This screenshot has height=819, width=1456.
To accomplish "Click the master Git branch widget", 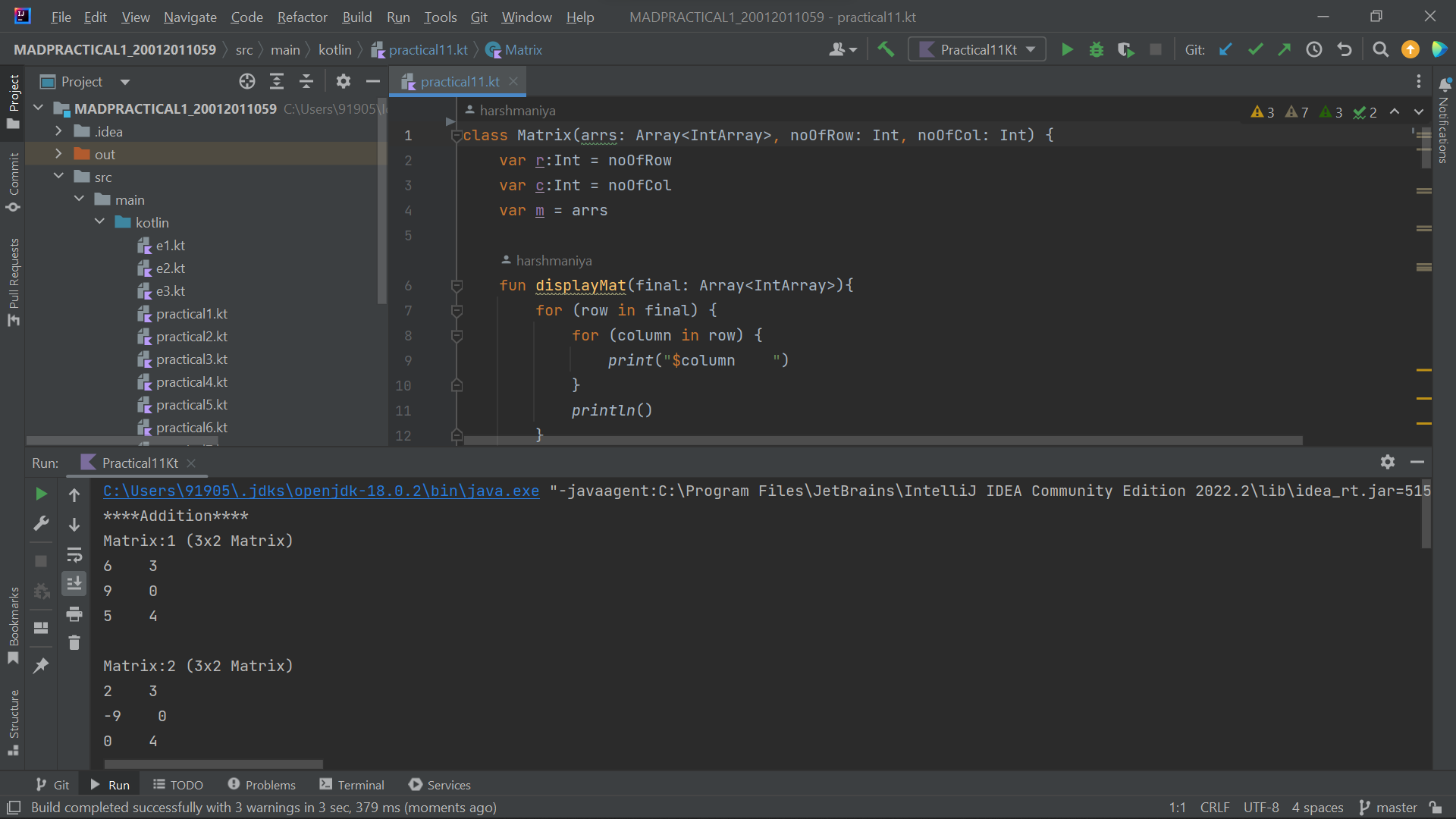I will point(1388,808).
